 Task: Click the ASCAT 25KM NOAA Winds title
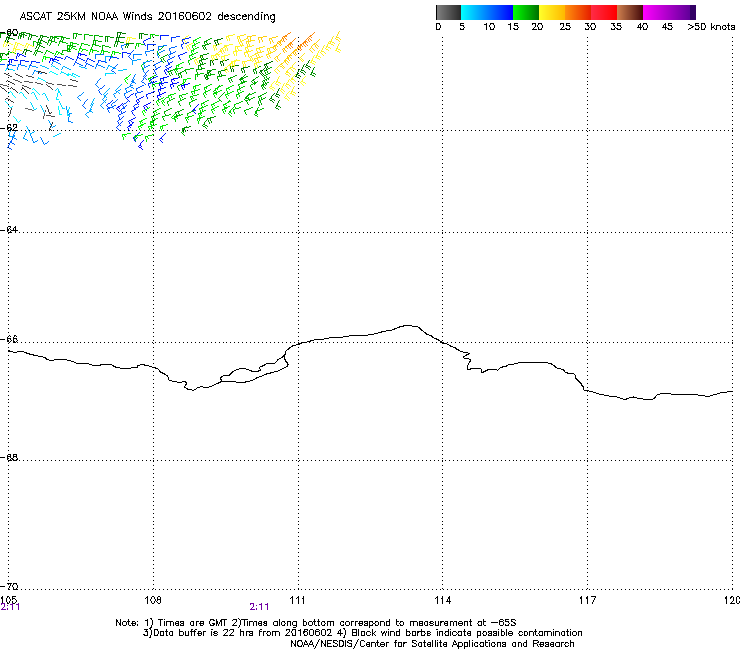(147, 16)
